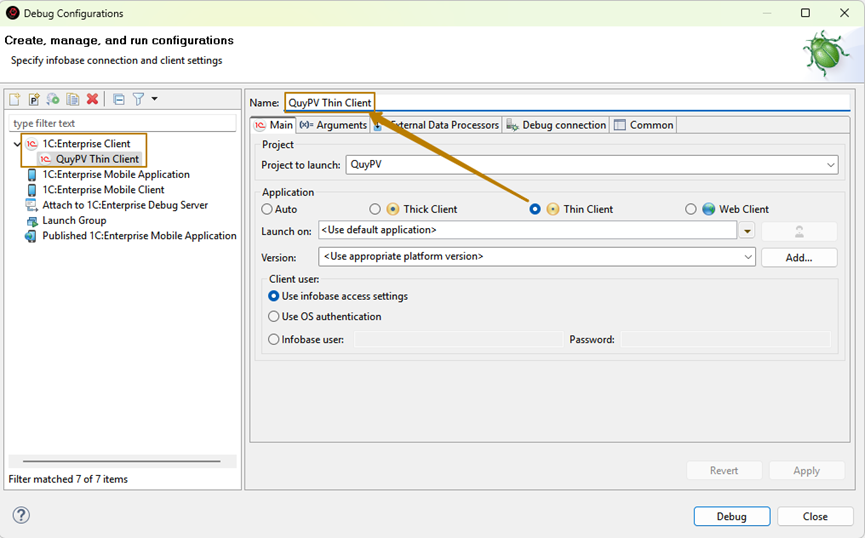Open the help question mark icon
Screen dimensions: 865x538
tap(21, 515)
